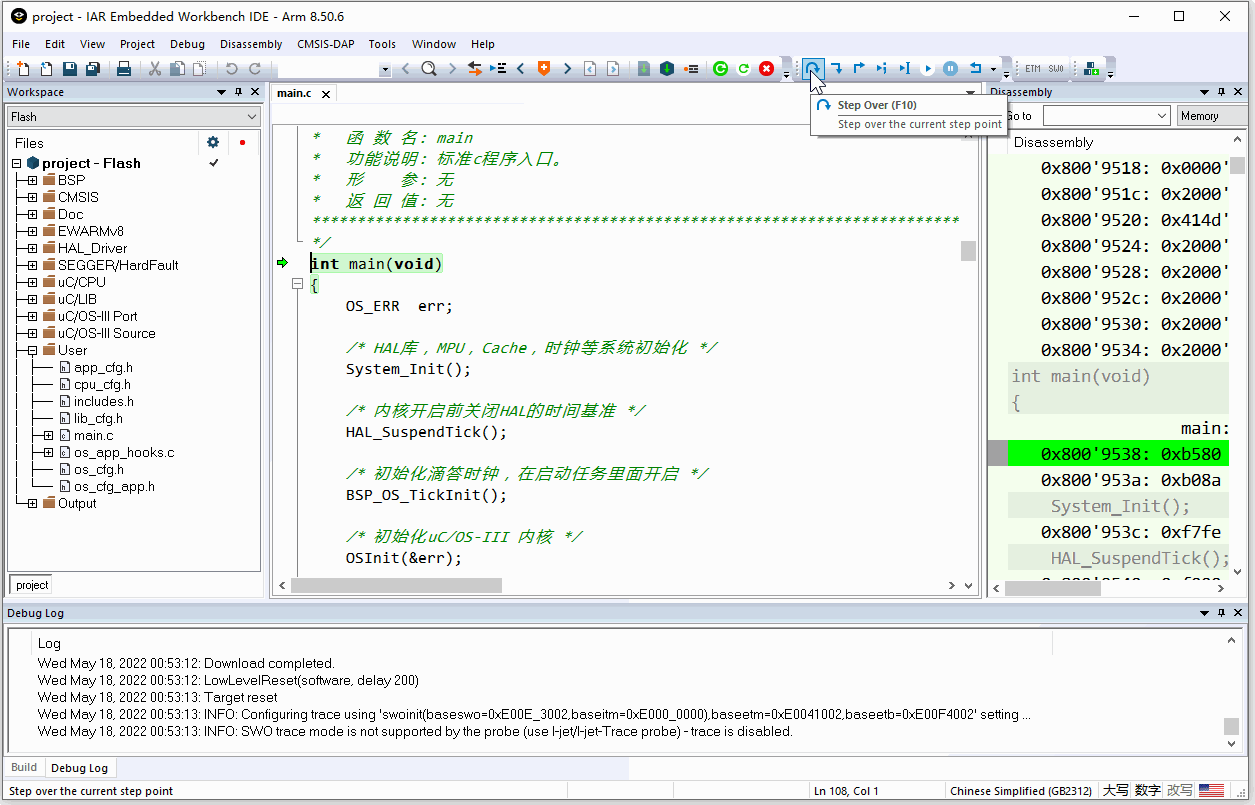Stop debugging with the red X icon

(x=767, y=69)
